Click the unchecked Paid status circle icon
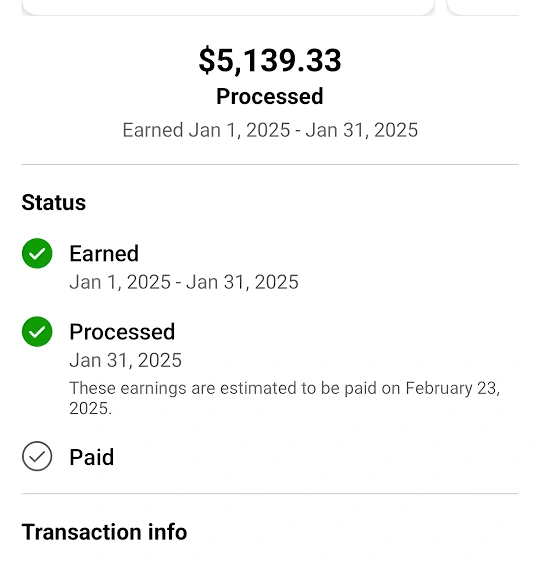Image resolution: width=540 pixels, height=568 pixels. [37, 456]
